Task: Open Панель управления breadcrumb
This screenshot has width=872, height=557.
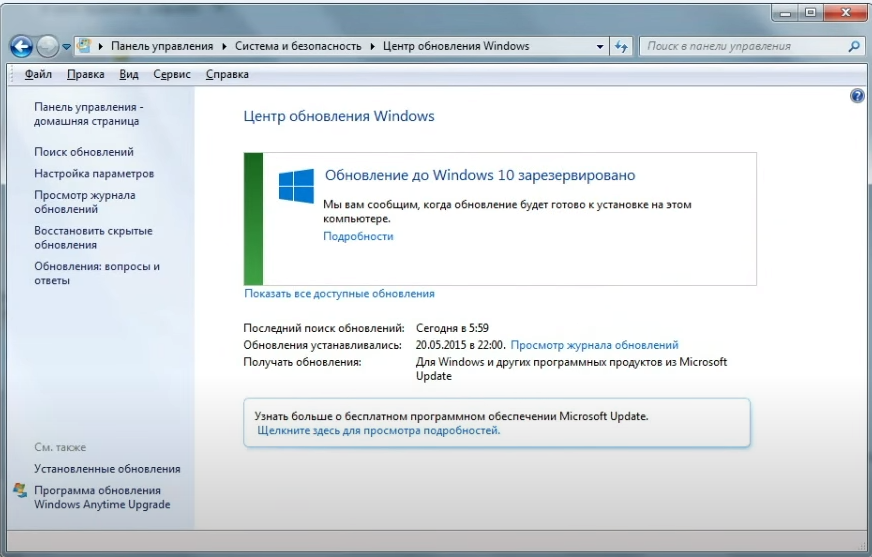Action: click(162, 46)
